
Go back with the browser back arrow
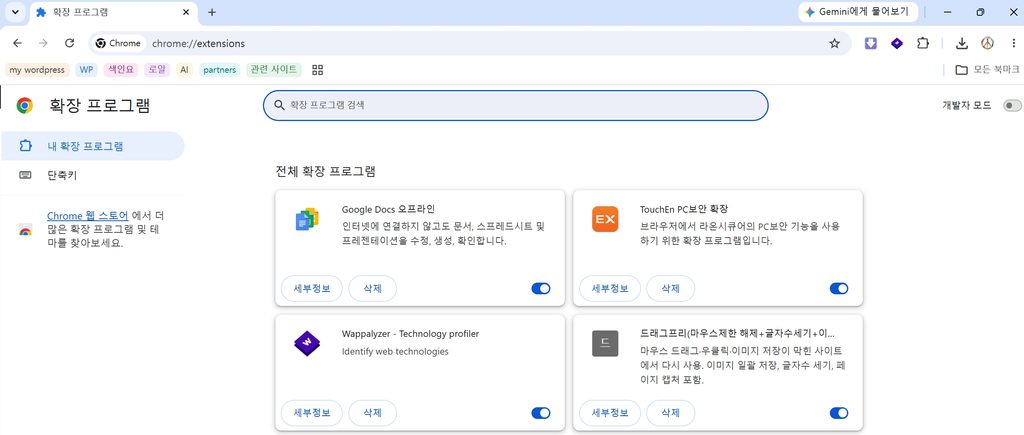pos(18,43)
